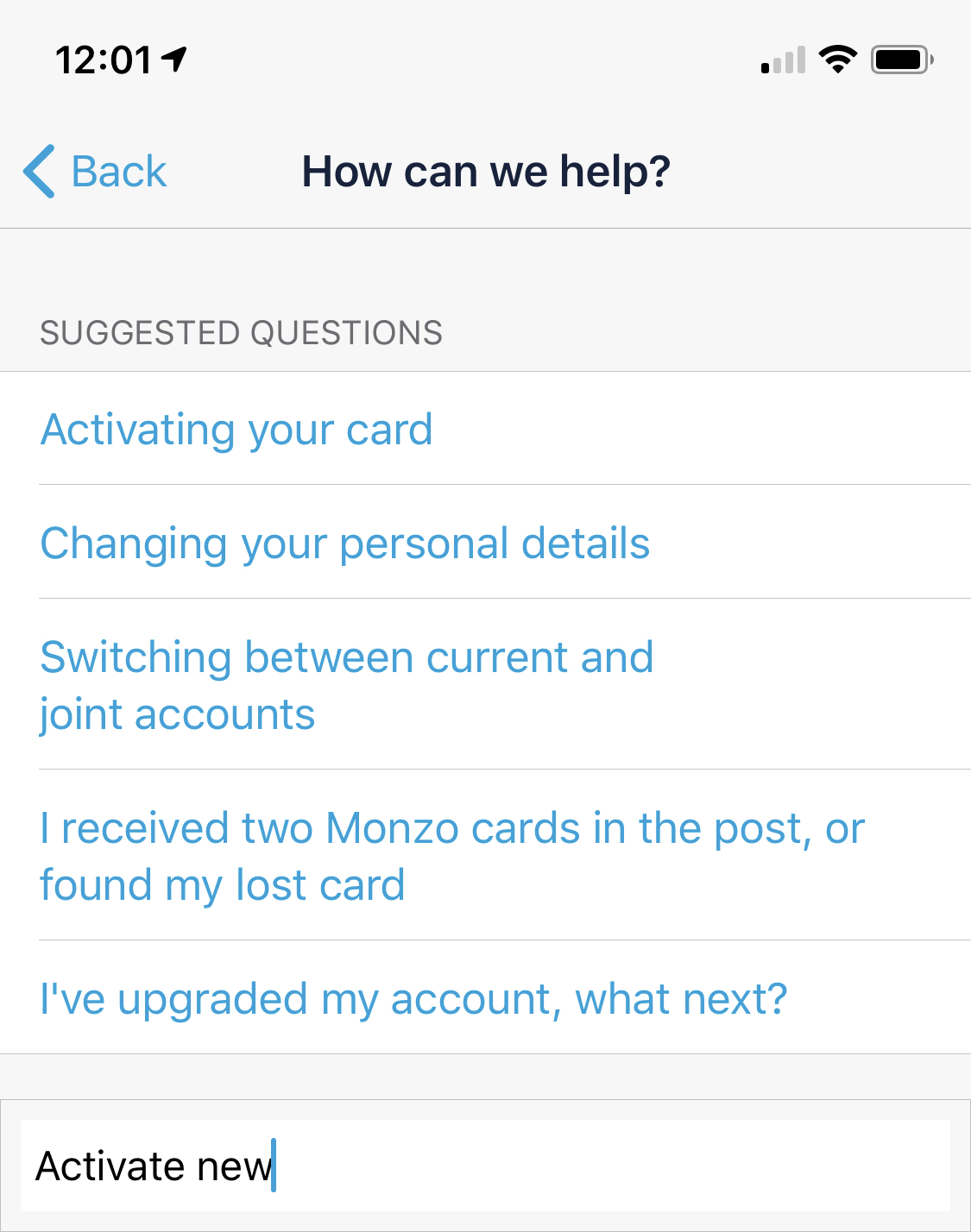Select 'Switching between current and joint accounts'
This screenshot has height=1232, width=971.
347,685
